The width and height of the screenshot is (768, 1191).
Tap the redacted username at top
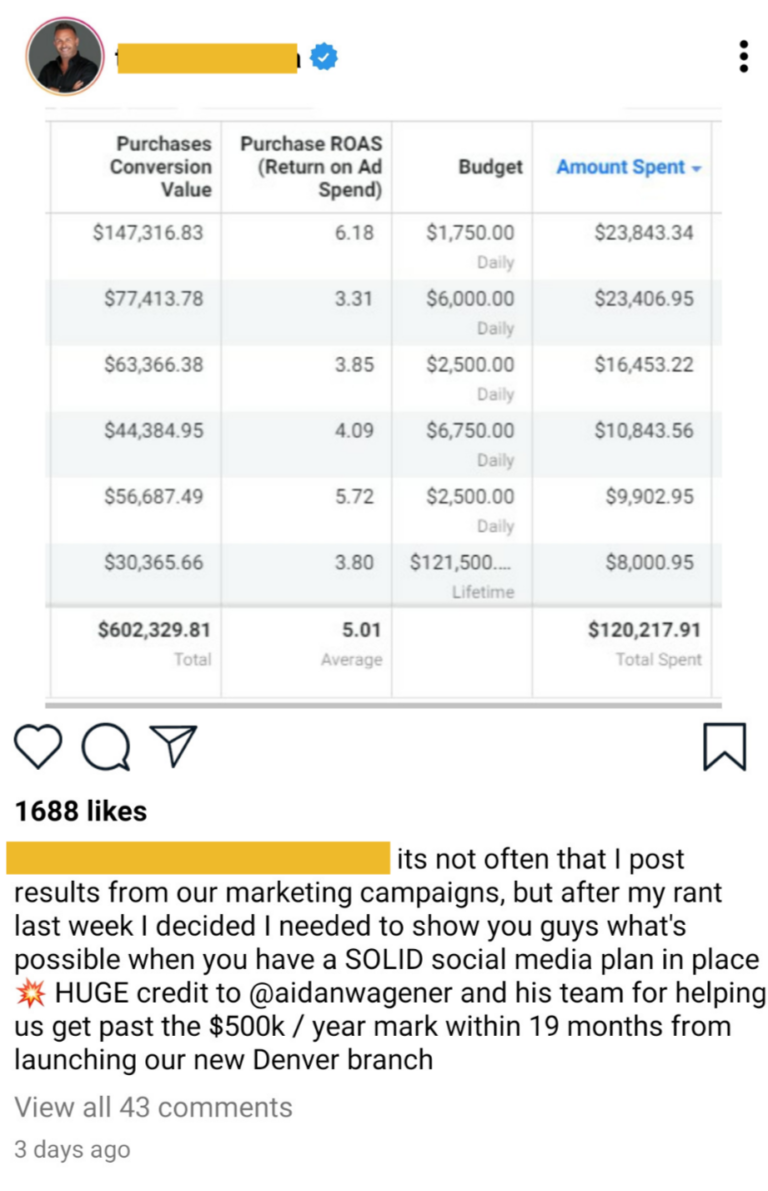pyautogui.click(x=207, y=58)
